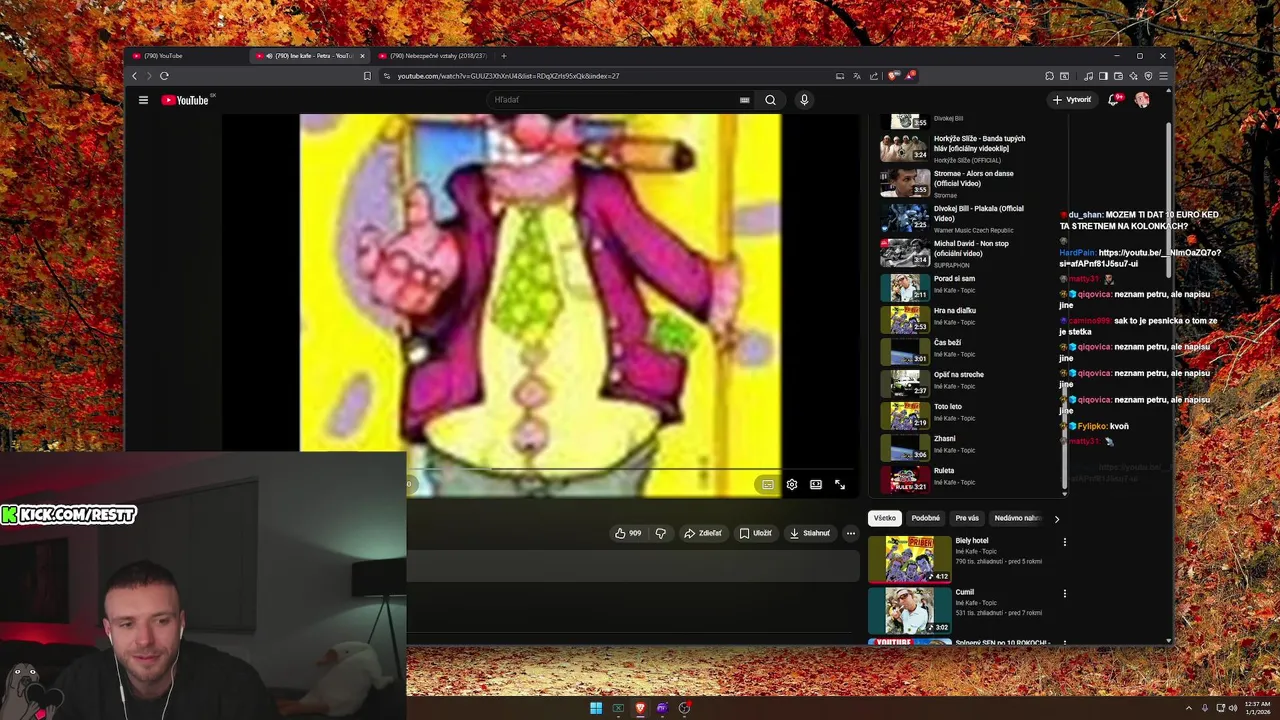Go to the YouTube home logo
This screenshot has width=1280, height=720.
point(185,100)
